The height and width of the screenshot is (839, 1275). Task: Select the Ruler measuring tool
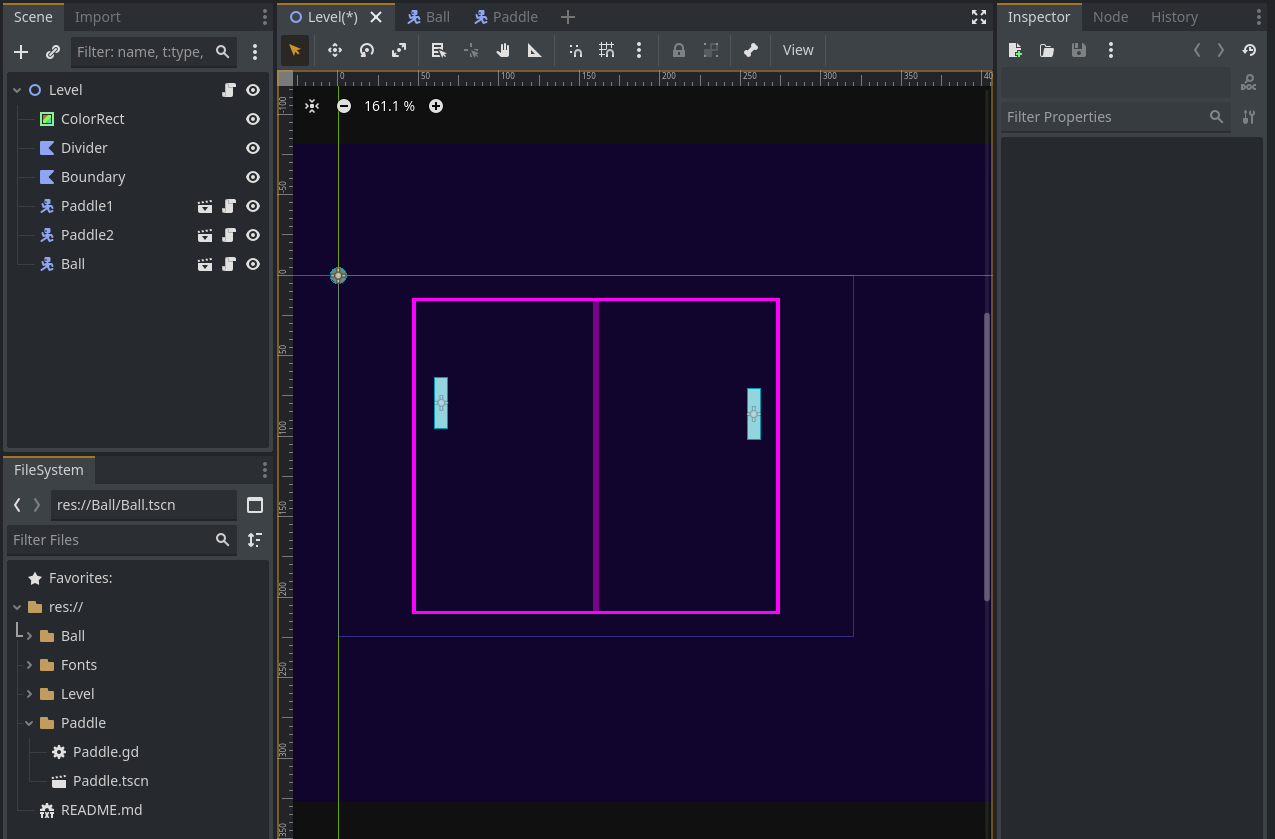pyautogui.click(x=534, y=49)
